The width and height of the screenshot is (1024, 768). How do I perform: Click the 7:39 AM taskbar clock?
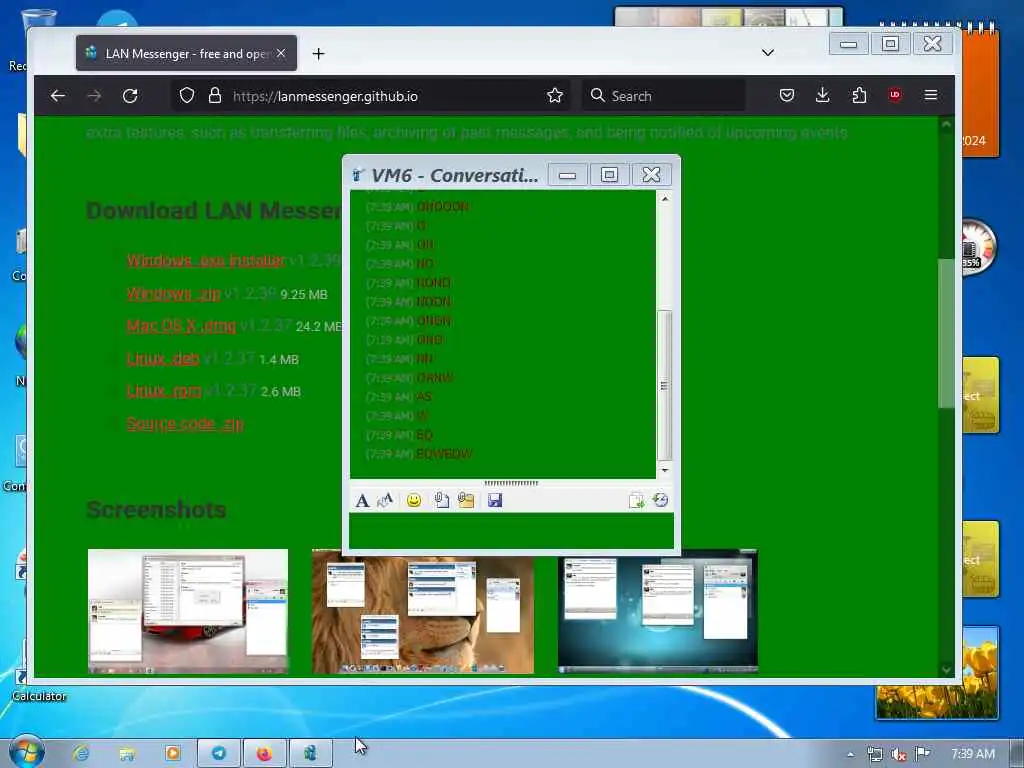(x=973, y=754)
